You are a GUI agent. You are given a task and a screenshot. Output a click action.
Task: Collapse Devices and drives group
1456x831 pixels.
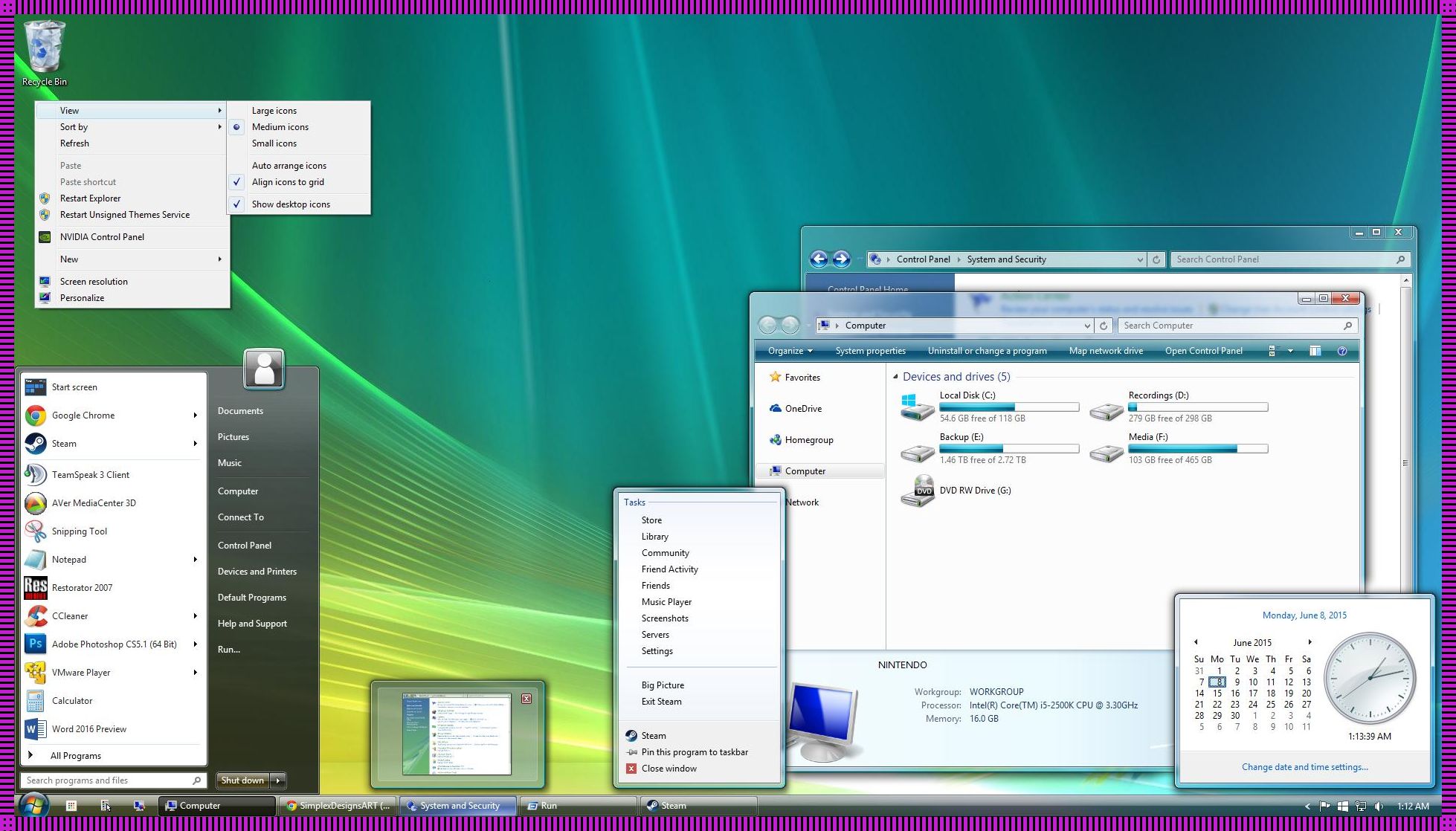coord(895,377)
